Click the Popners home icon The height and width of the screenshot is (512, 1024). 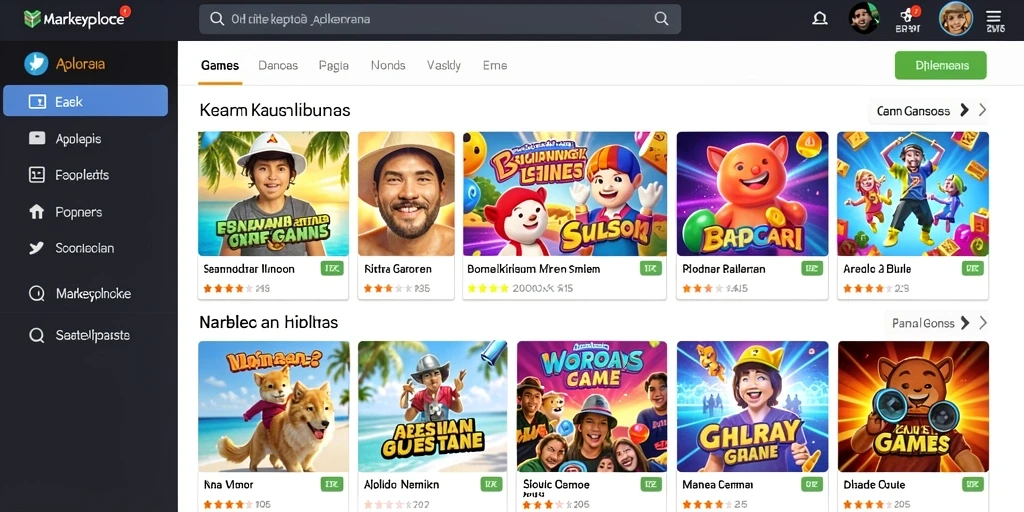pyautogui.click(x=37, y=212)
